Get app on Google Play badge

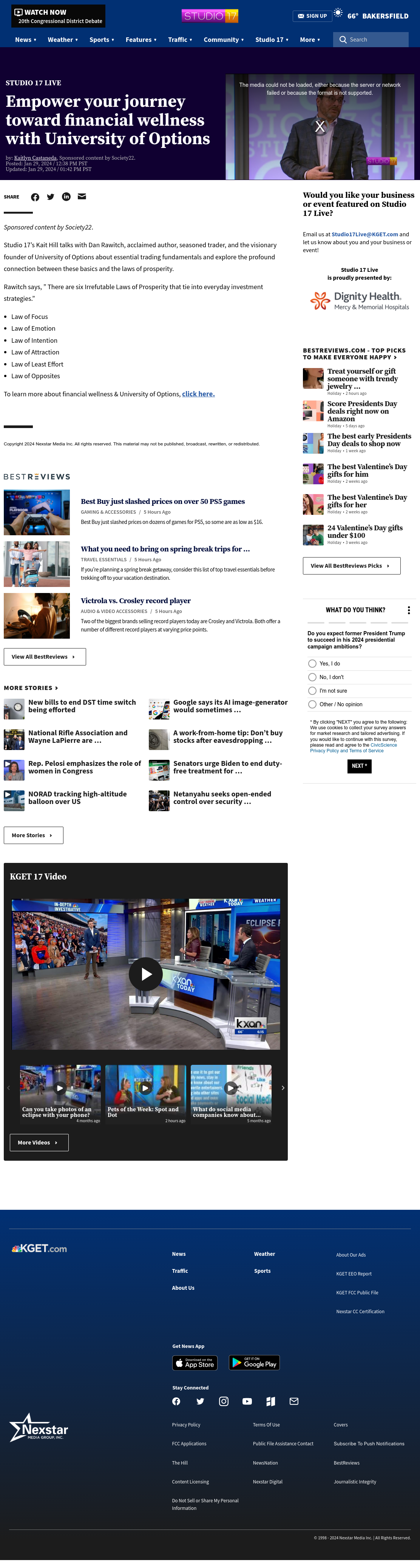click(x=255, y=1363)
